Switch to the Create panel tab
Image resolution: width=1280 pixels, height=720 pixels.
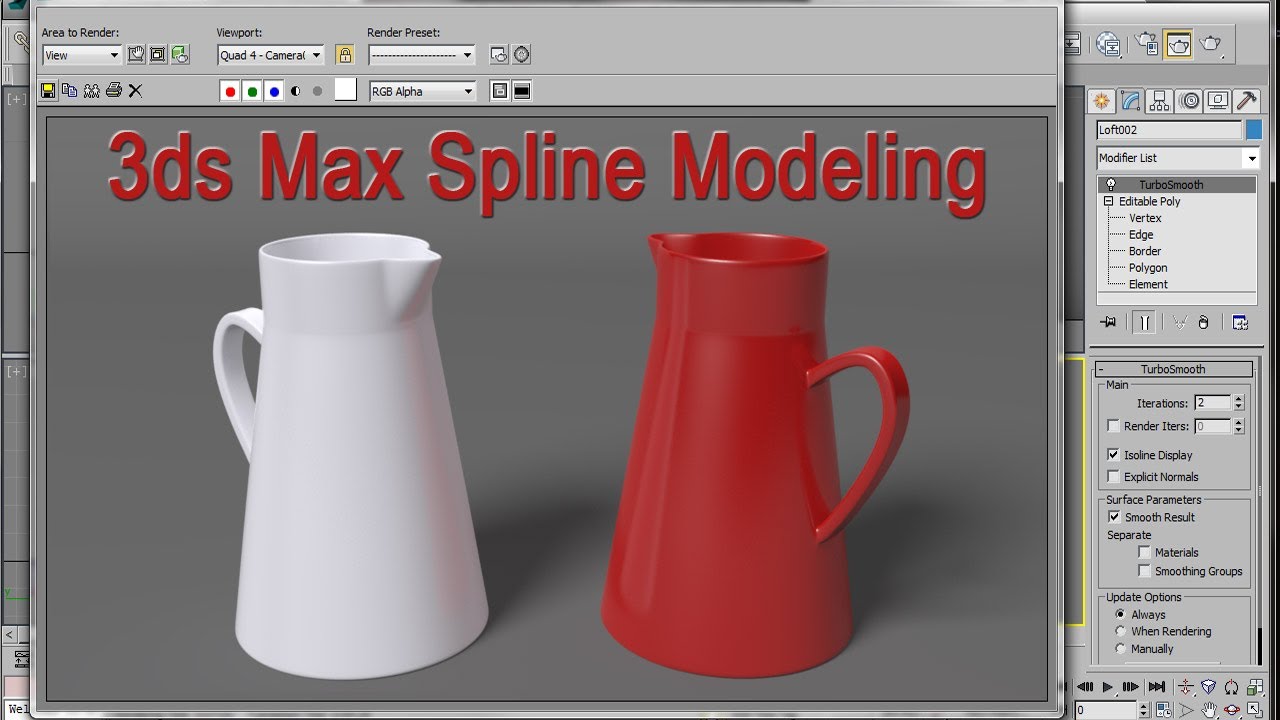1102,100
